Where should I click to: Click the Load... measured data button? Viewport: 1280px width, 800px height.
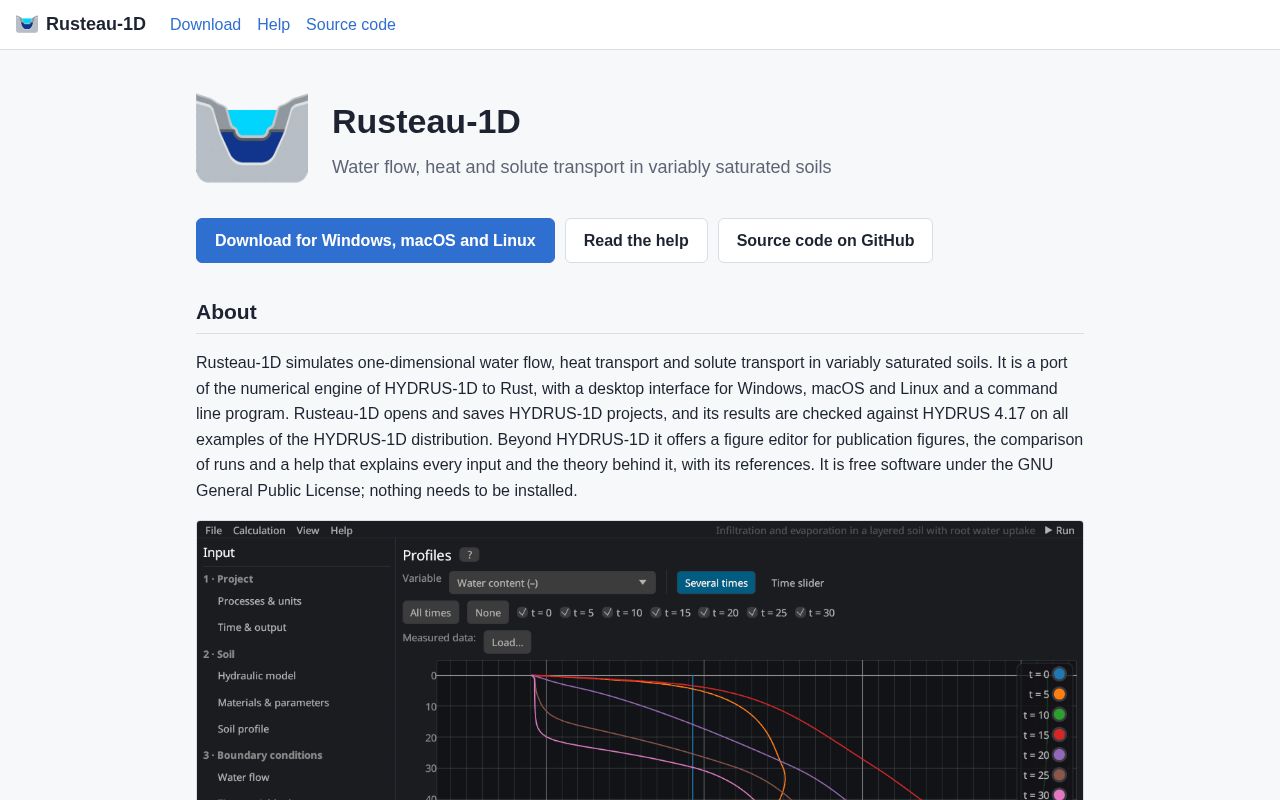(507, 642)
